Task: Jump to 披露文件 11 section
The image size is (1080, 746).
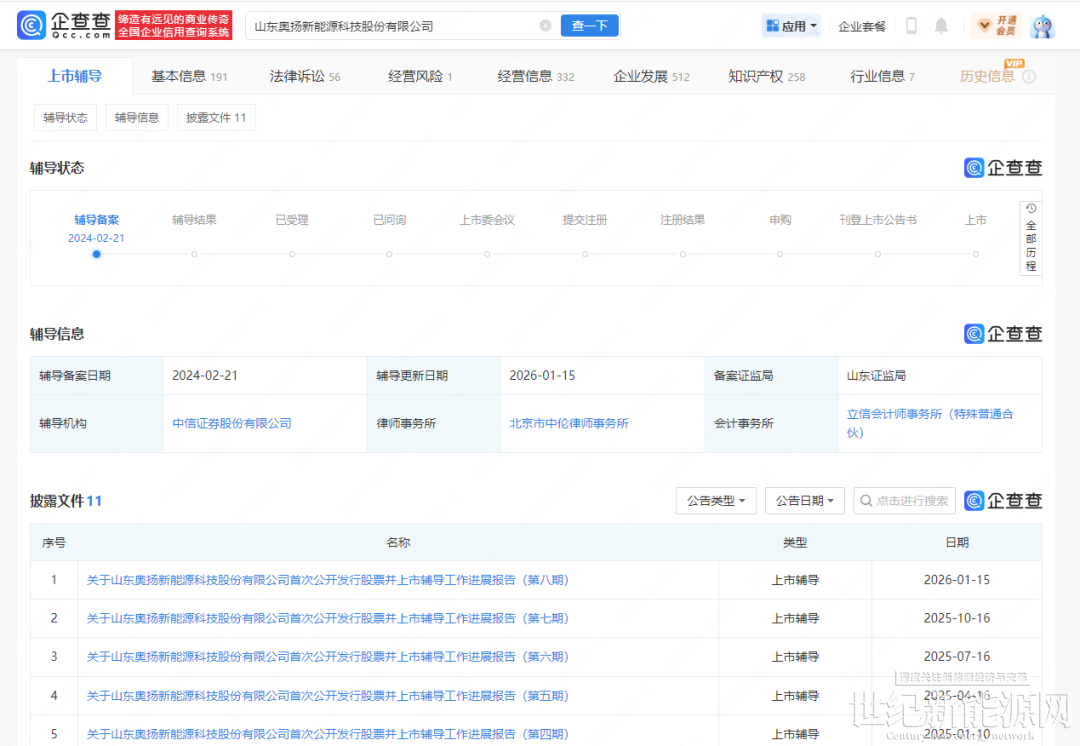Action: tap(216, 118)
